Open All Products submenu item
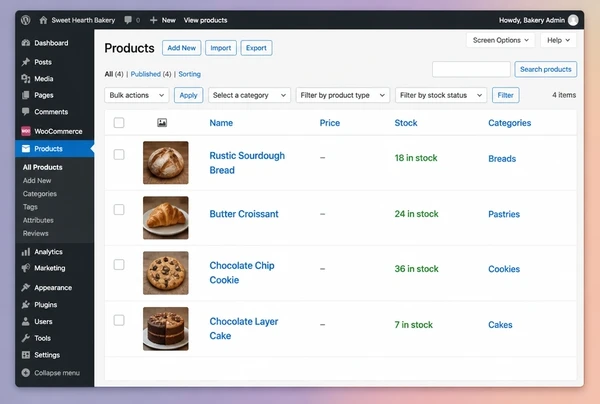This screenshot has width=600, height=404. point(42,167)
